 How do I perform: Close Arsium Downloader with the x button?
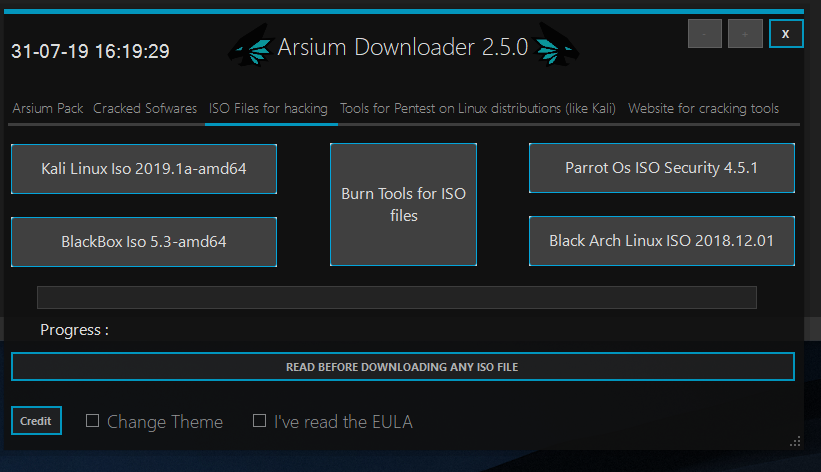pos(785,34)
